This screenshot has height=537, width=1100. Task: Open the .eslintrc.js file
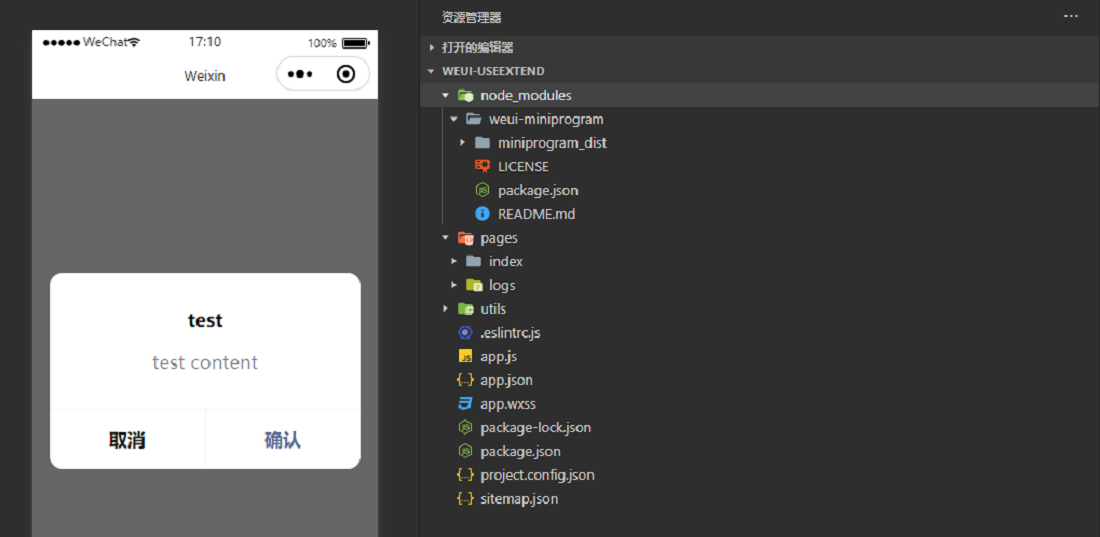pyautogui.click(x=511, y=333)
